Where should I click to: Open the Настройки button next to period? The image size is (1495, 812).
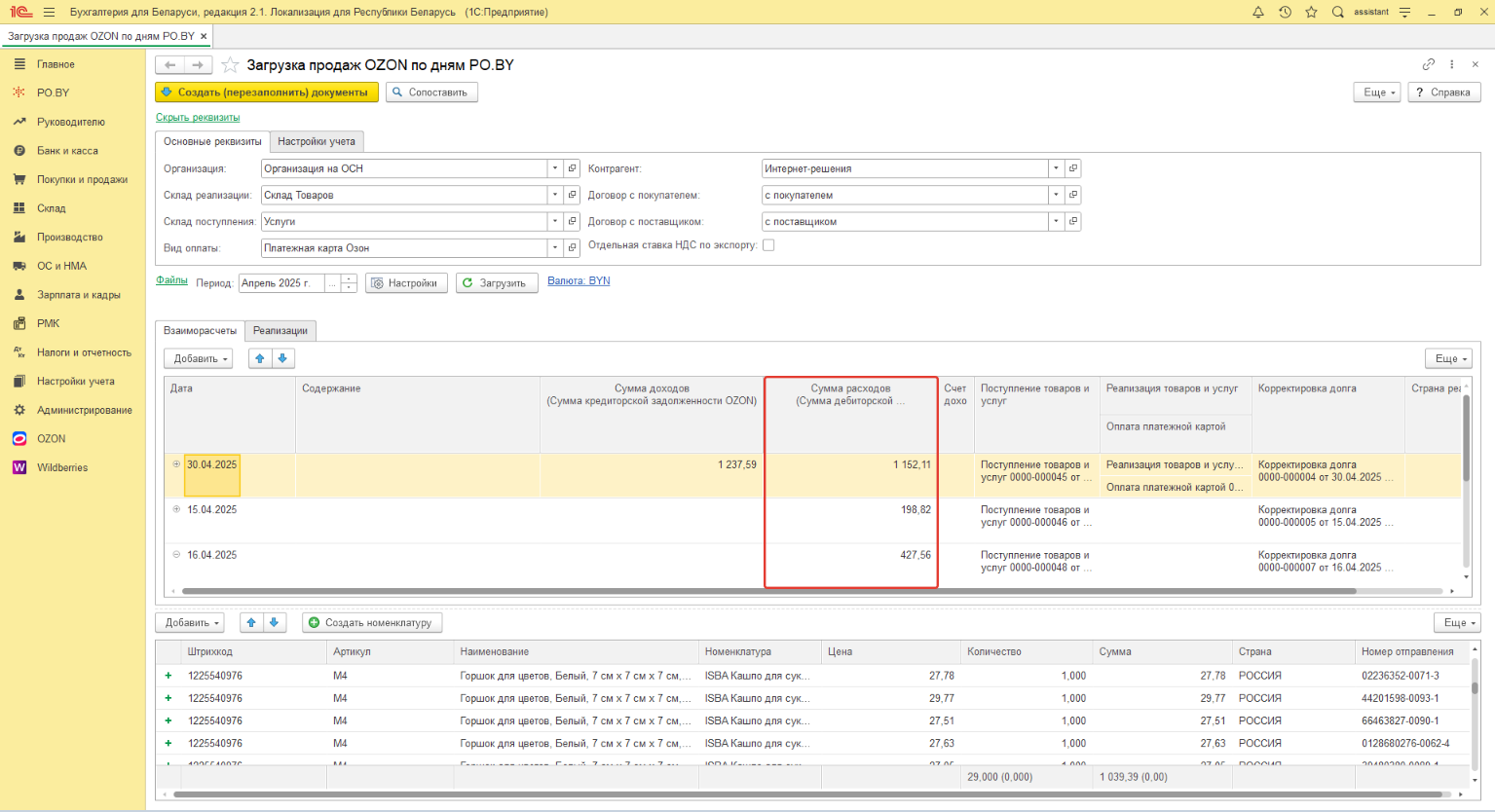[406, 283]
